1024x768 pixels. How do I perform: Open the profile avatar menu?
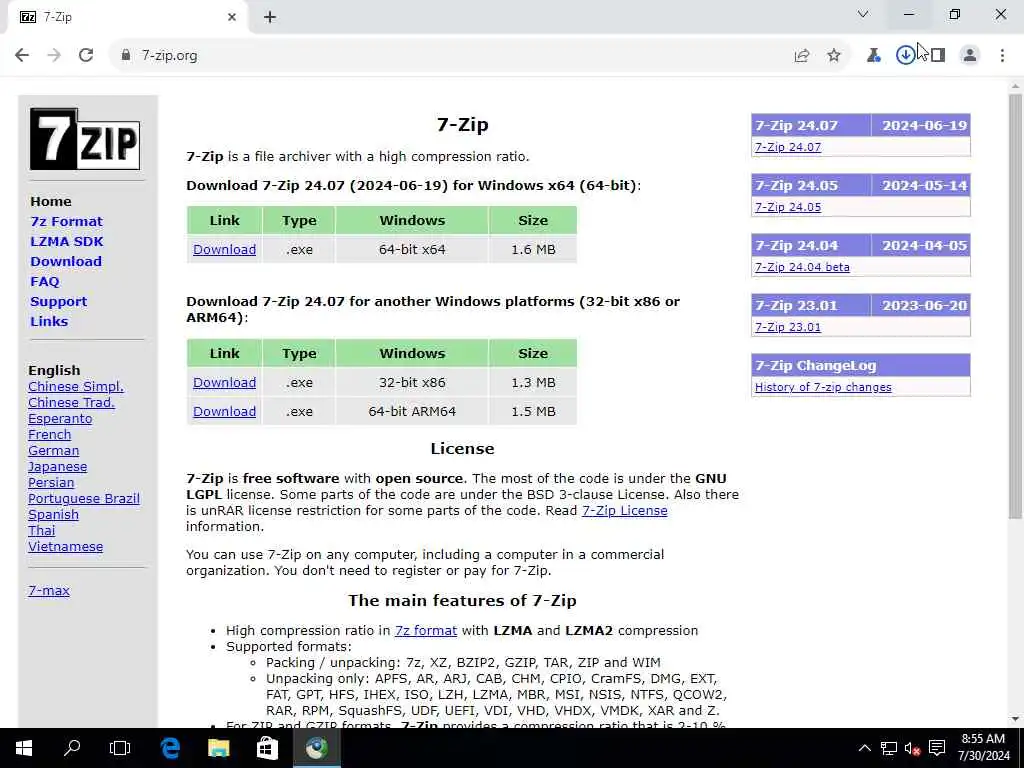pos(970,56)
